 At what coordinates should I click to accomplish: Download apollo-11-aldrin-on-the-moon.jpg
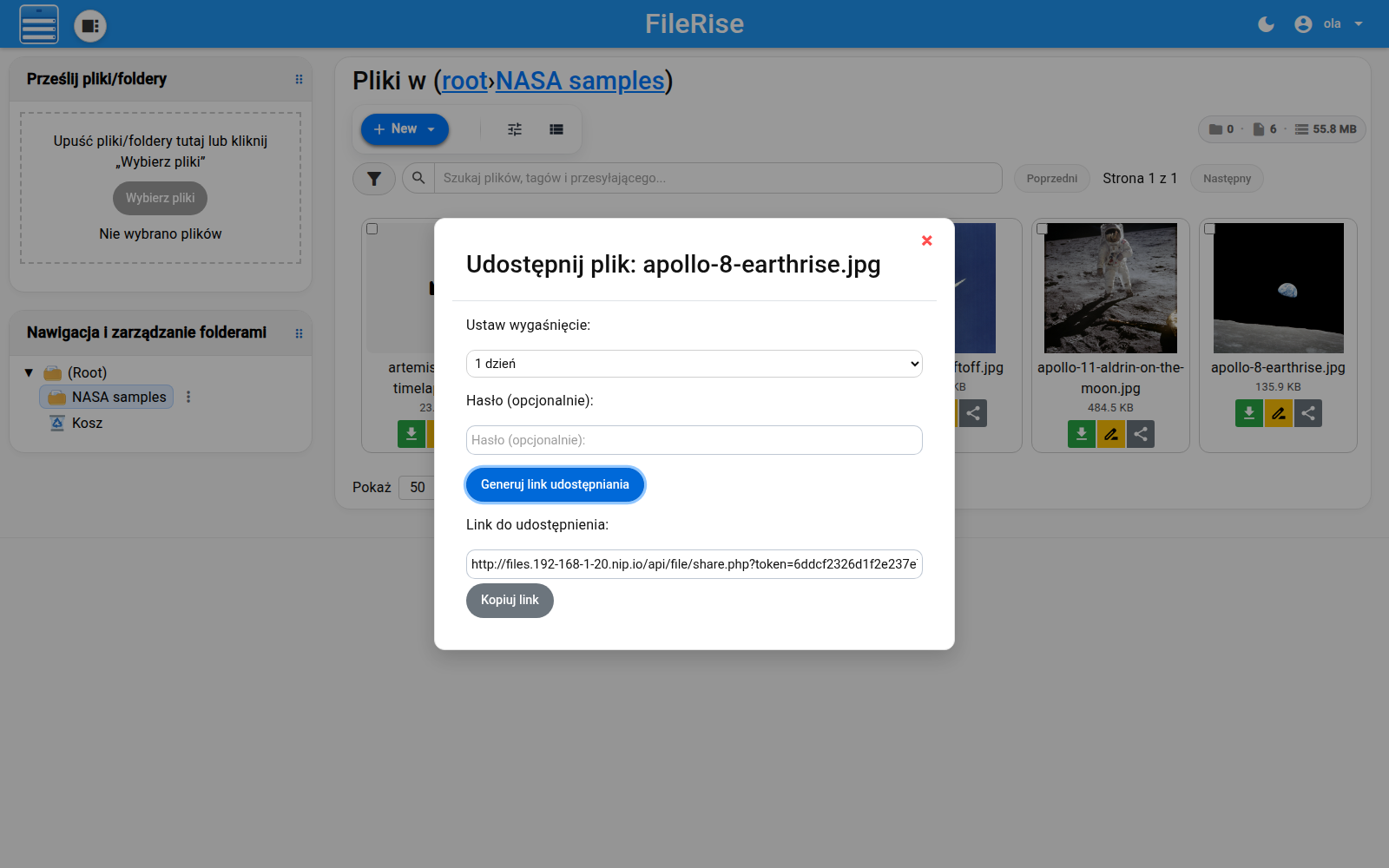point(1082,434)
